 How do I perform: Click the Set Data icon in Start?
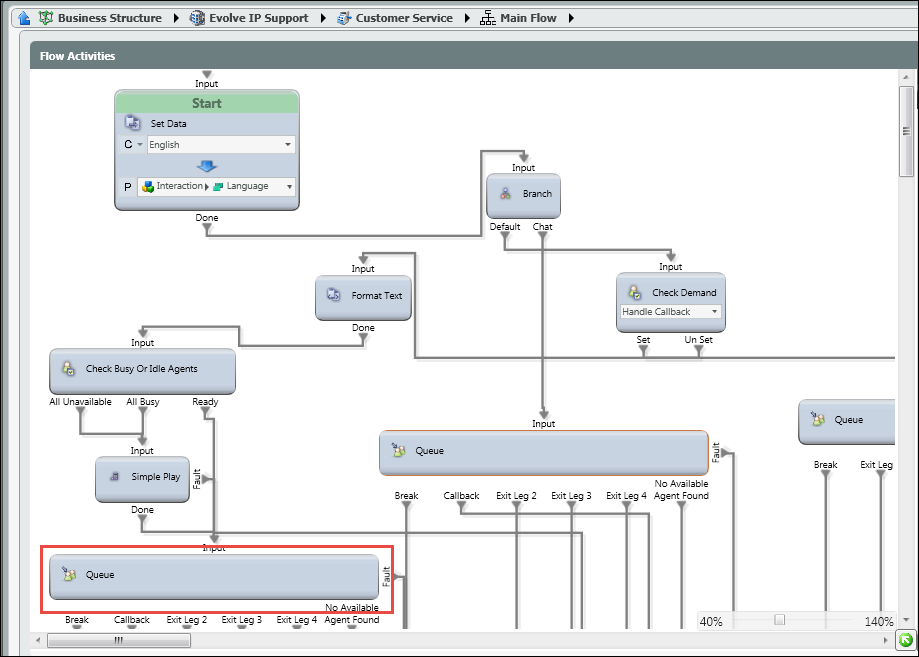[x=132, y=123]
